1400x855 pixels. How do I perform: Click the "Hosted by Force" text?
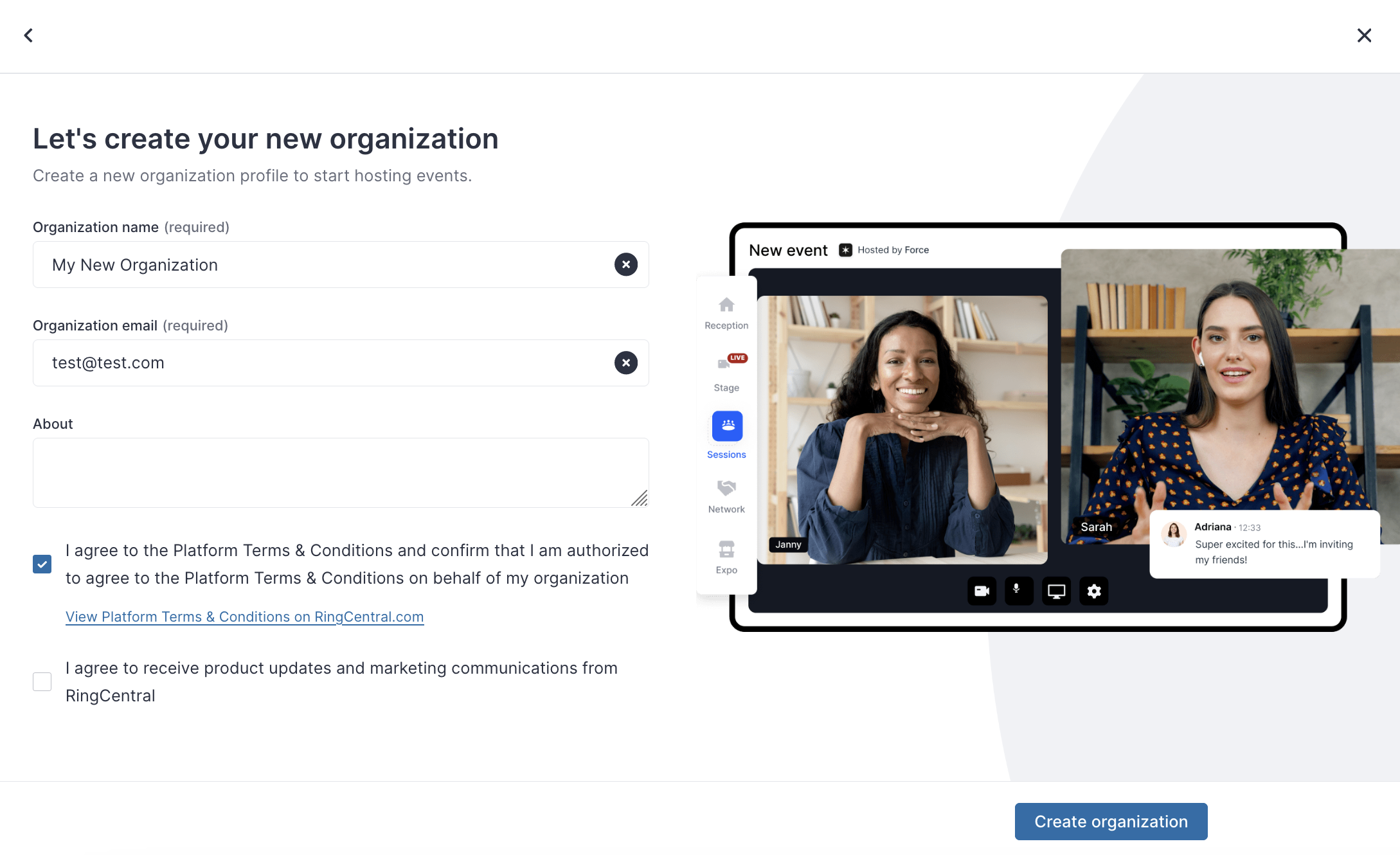[x=893, y=250]
